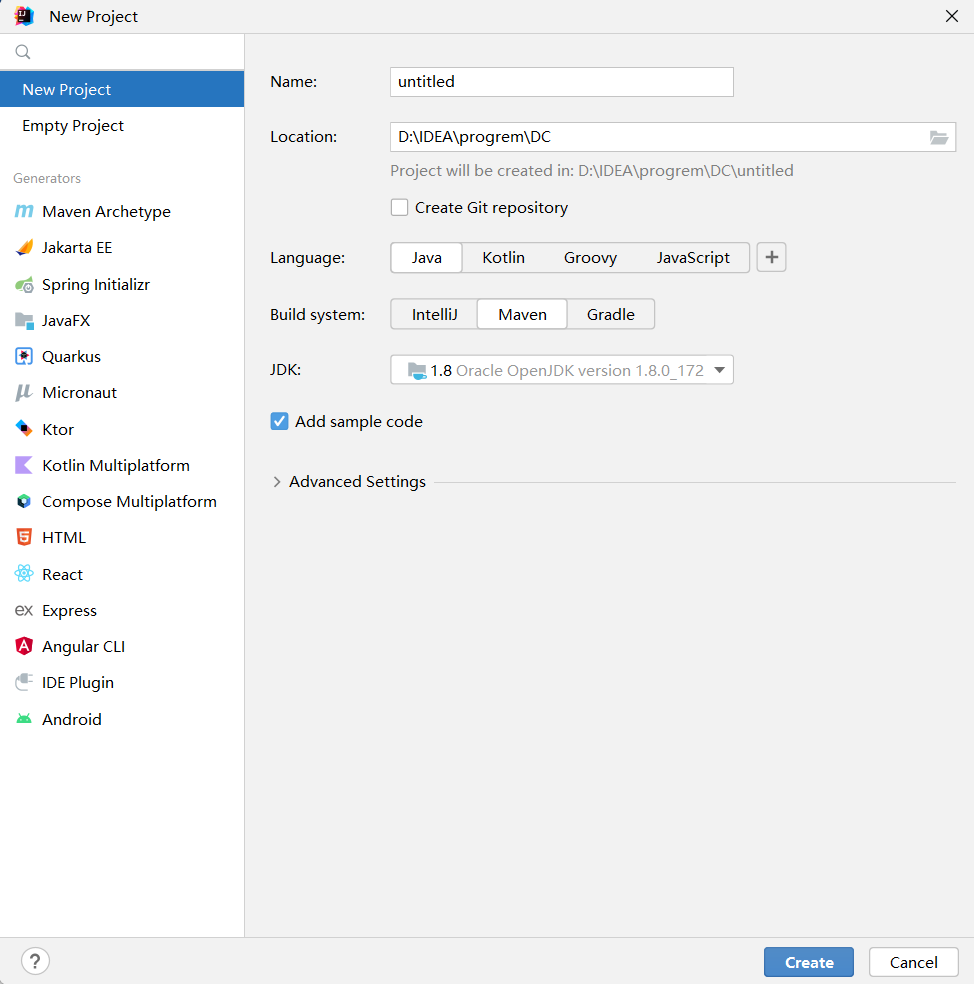The image size is (974, 984).
Task: Select New Project in sidebar
Action: (x=122, y=89)
